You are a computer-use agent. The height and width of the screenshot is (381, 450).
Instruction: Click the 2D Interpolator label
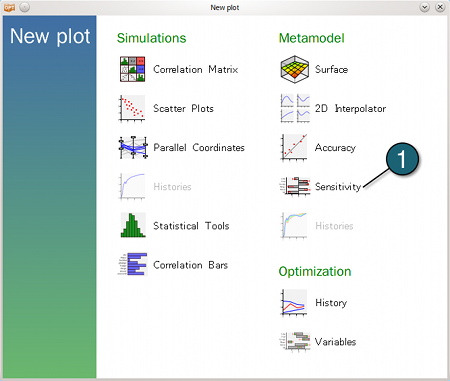click(x=350, y=108)
